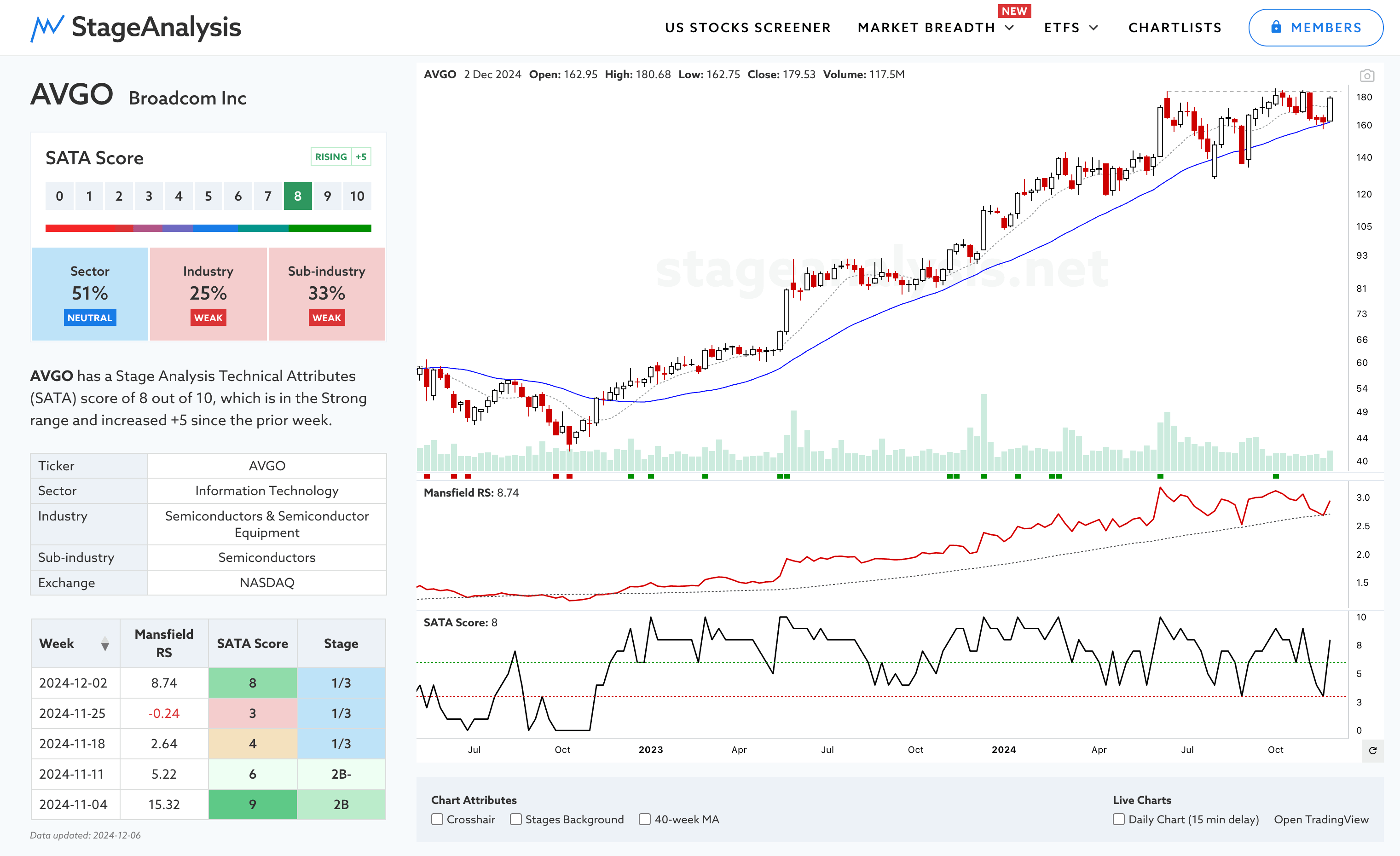Click the Stage column header

(341, 643)
